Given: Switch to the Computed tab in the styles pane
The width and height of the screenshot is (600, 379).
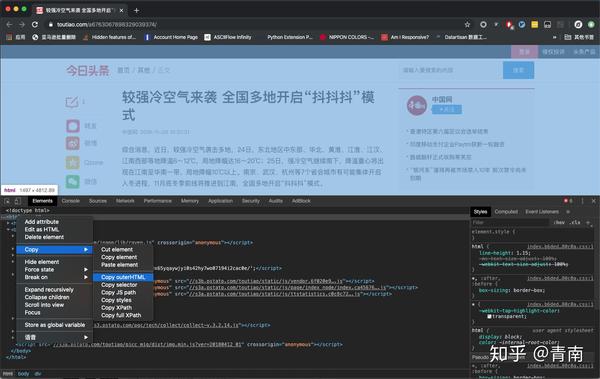Looking at the screenshot, I should click(x=506, y=212).
